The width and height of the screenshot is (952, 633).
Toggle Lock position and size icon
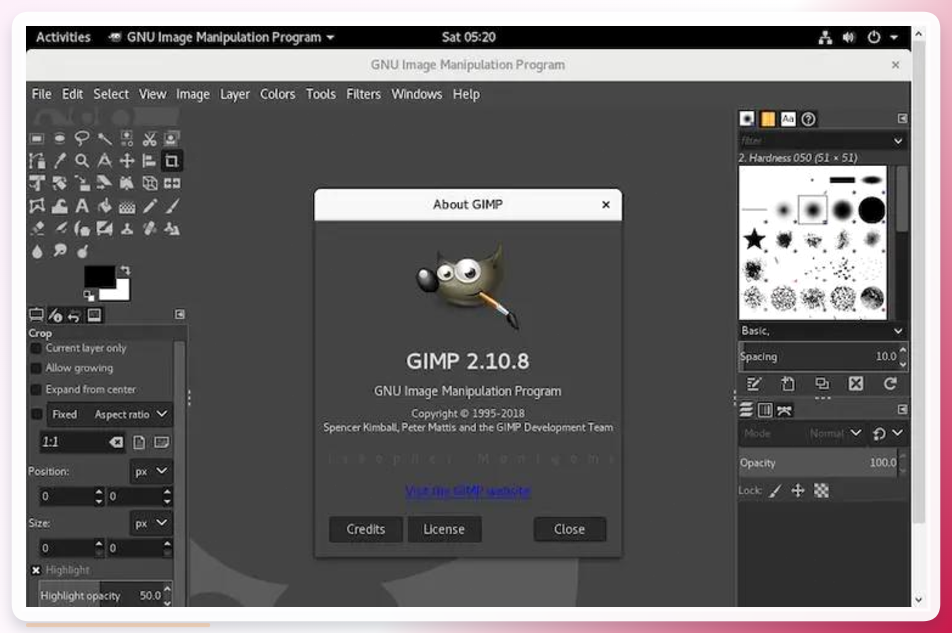tap(798, 490)
